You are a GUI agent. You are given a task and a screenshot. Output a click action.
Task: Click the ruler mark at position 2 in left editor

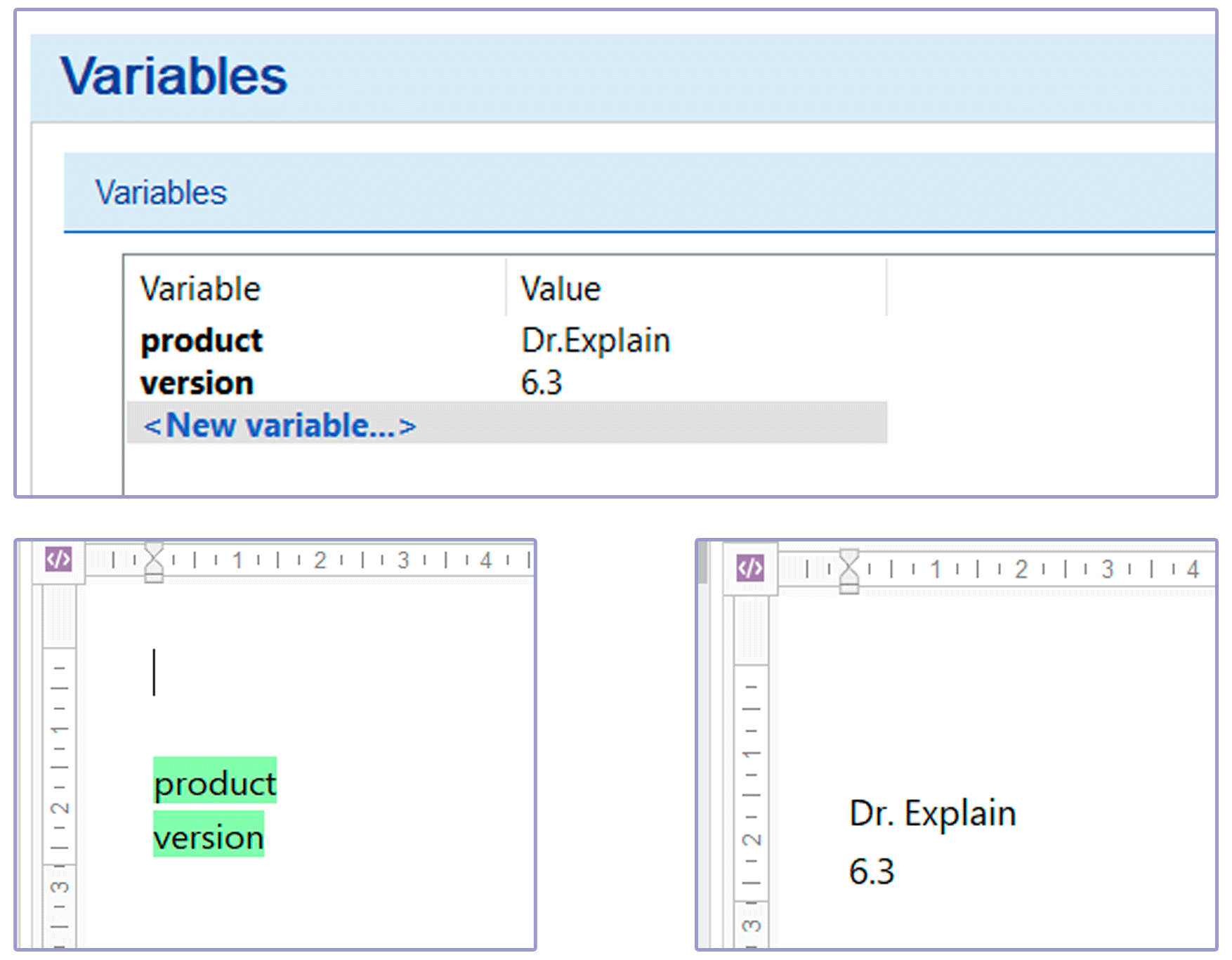click(319, 560)
